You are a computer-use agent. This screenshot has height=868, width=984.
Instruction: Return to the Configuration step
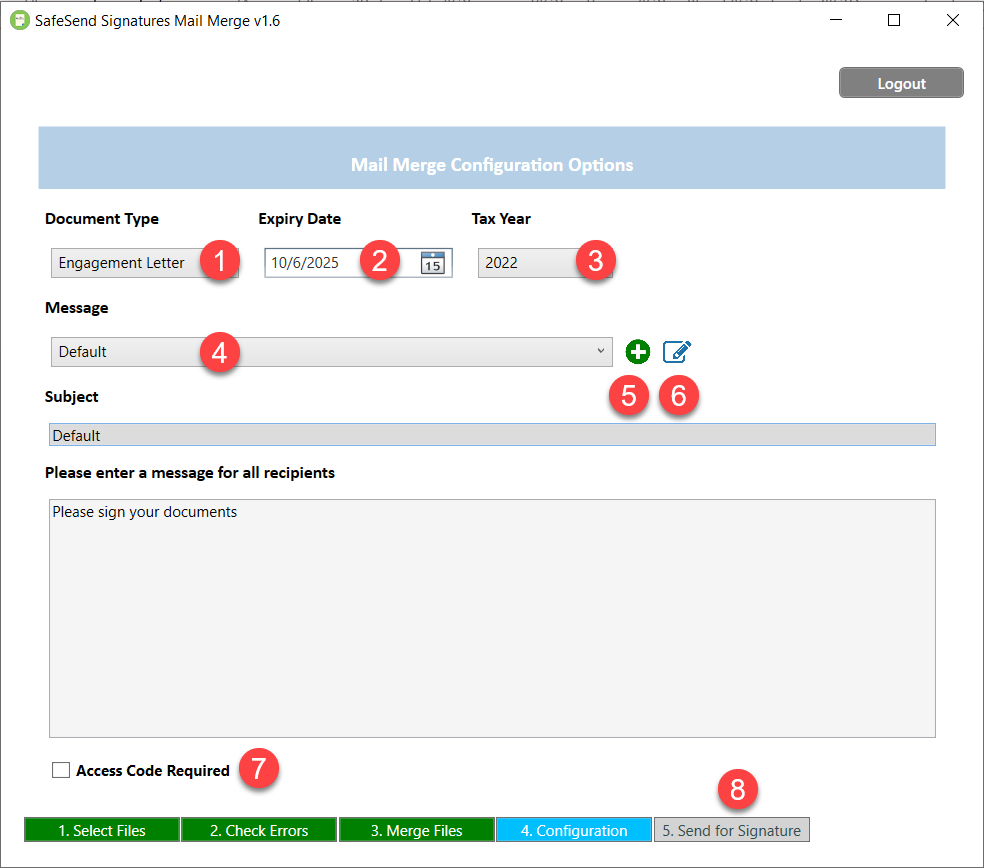(573, 829)
